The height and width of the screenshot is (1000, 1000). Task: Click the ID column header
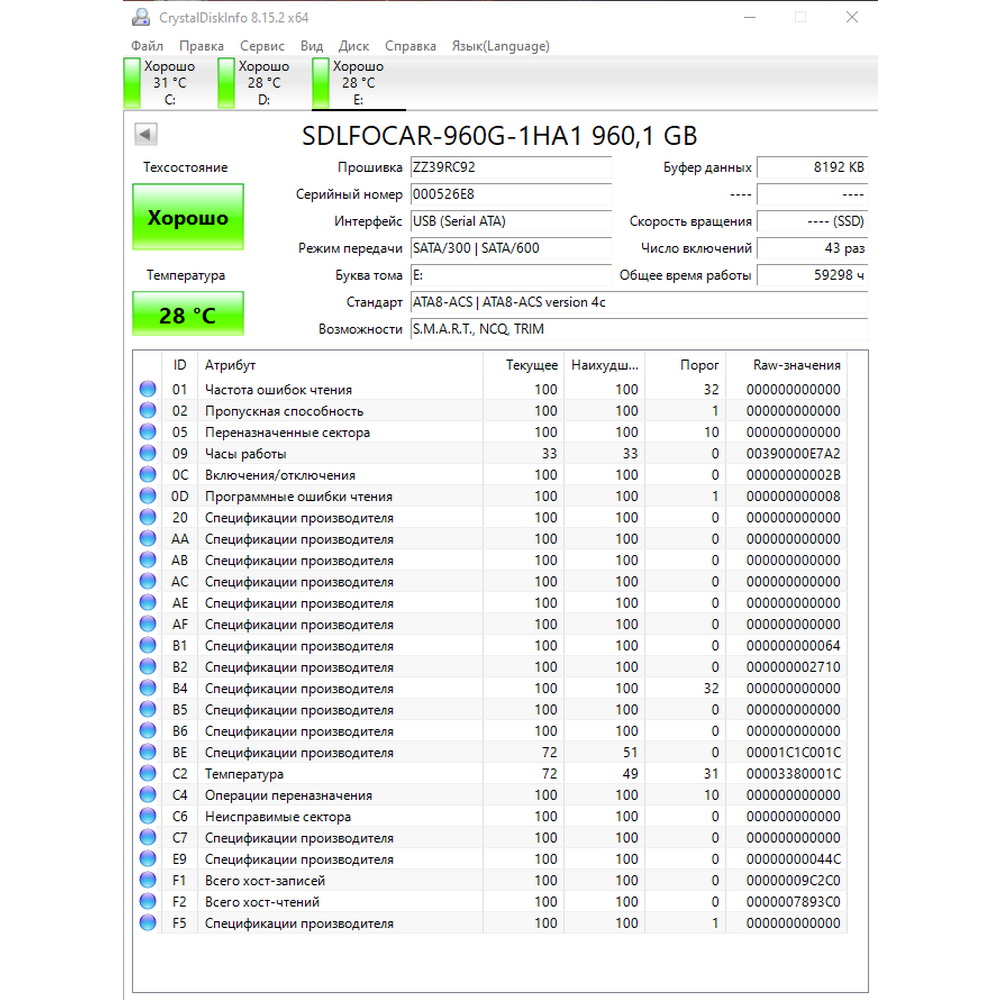180,365
